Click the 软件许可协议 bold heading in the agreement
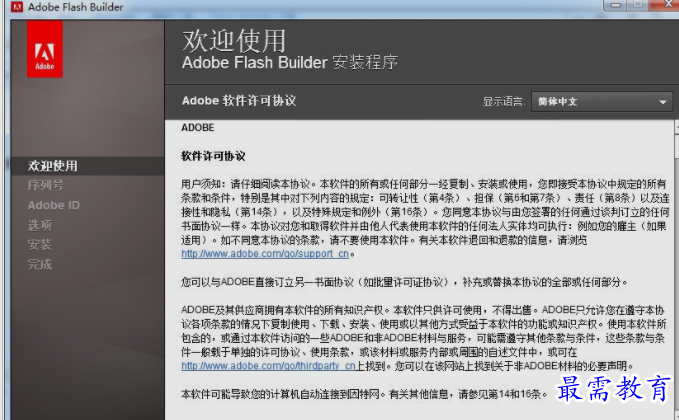The width and height of the screenshot is (679, 420). pos(213,156)
